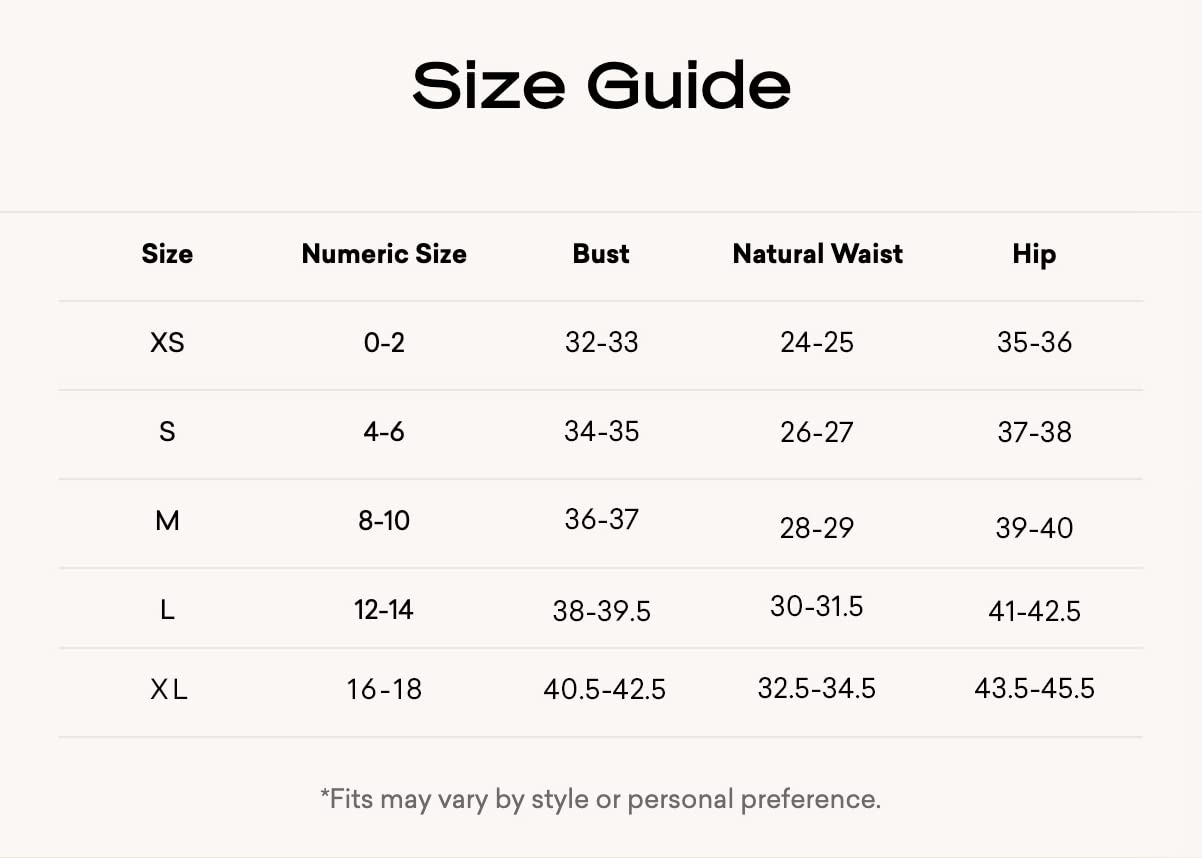Click the XL size row label

[x=167, y=690]
